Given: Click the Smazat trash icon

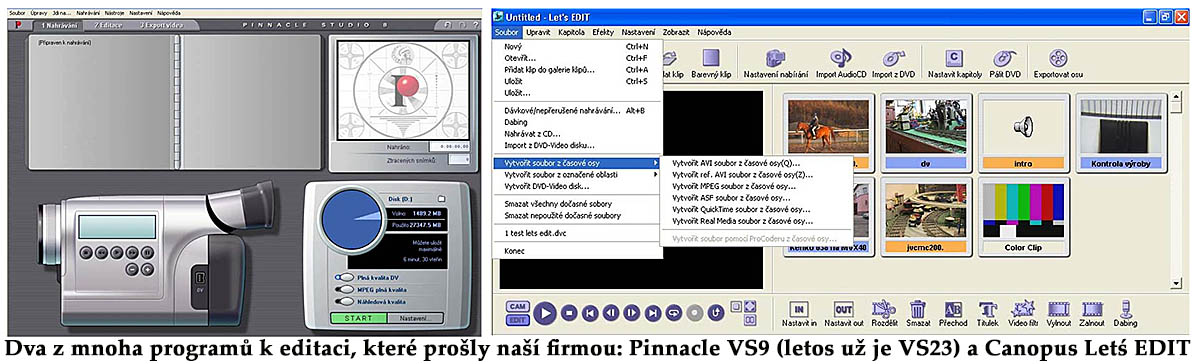Looking at the screenshot, I should [918, 313].
